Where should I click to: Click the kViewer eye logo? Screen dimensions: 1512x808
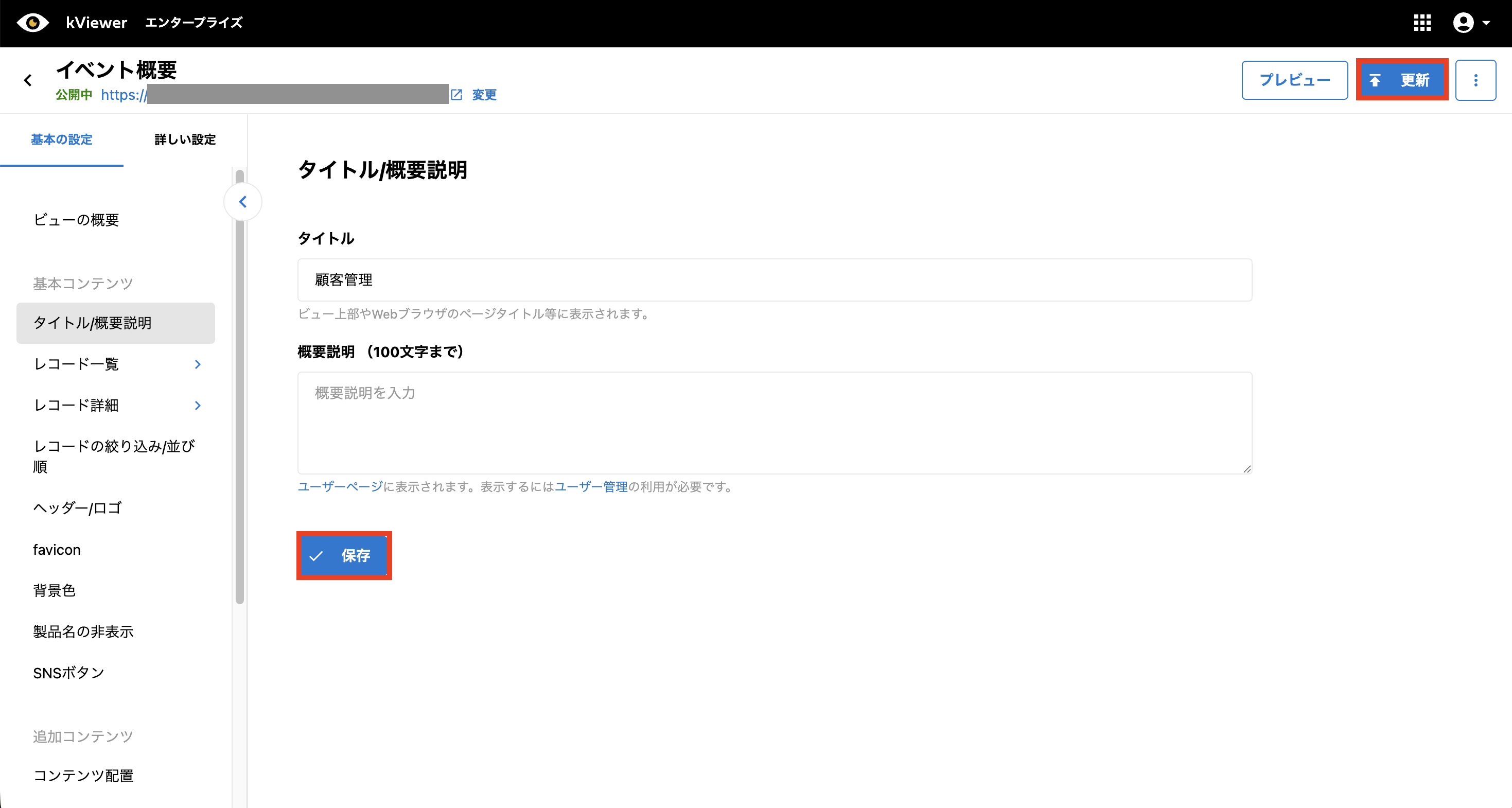[32, 23]
